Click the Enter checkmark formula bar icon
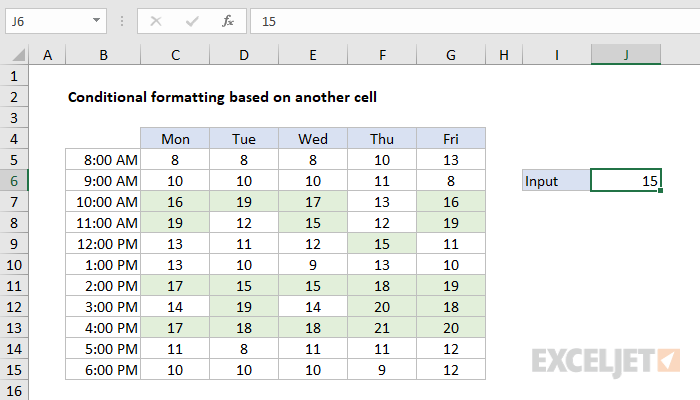 tap(191, 20)
